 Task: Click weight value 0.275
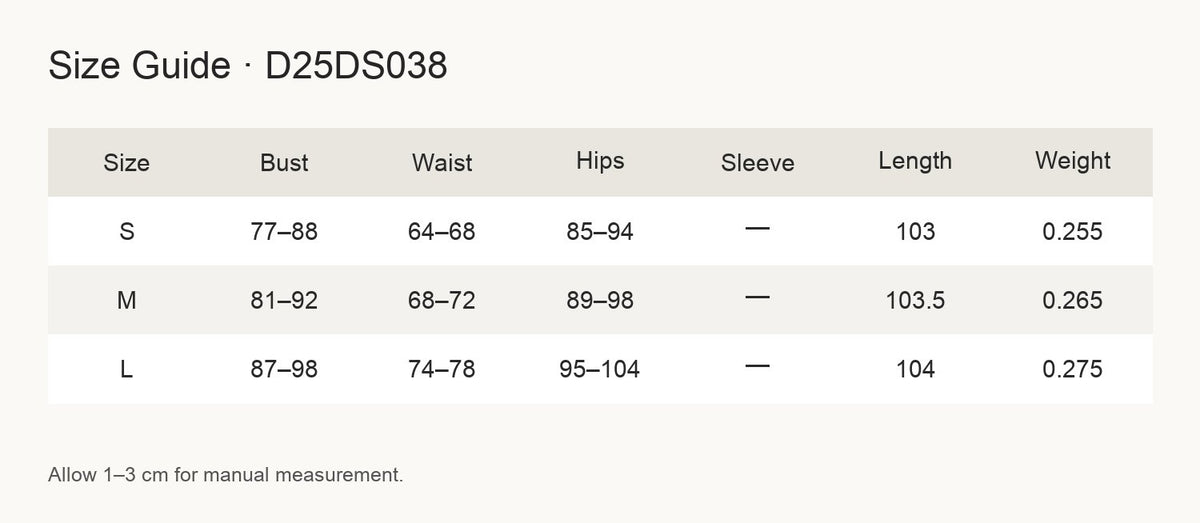(1073, 370)
